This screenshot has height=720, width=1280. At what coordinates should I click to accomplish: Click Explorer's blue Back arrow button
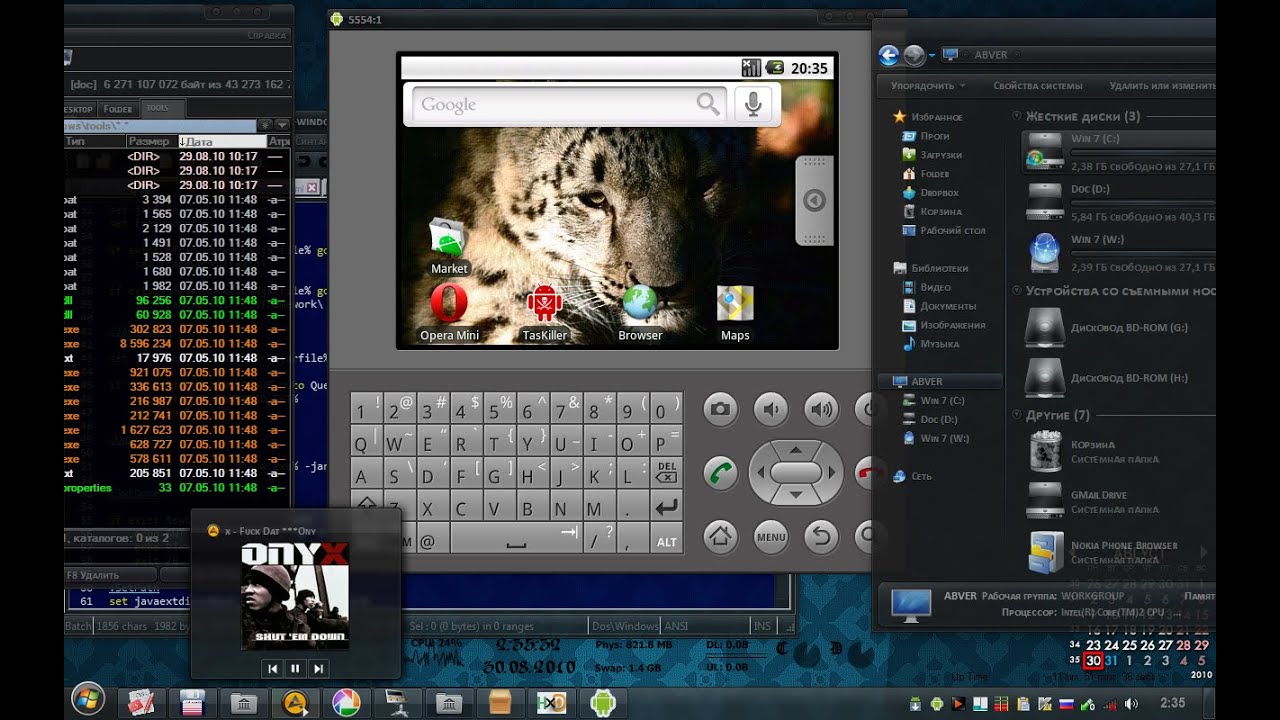[x=888, y=56]
